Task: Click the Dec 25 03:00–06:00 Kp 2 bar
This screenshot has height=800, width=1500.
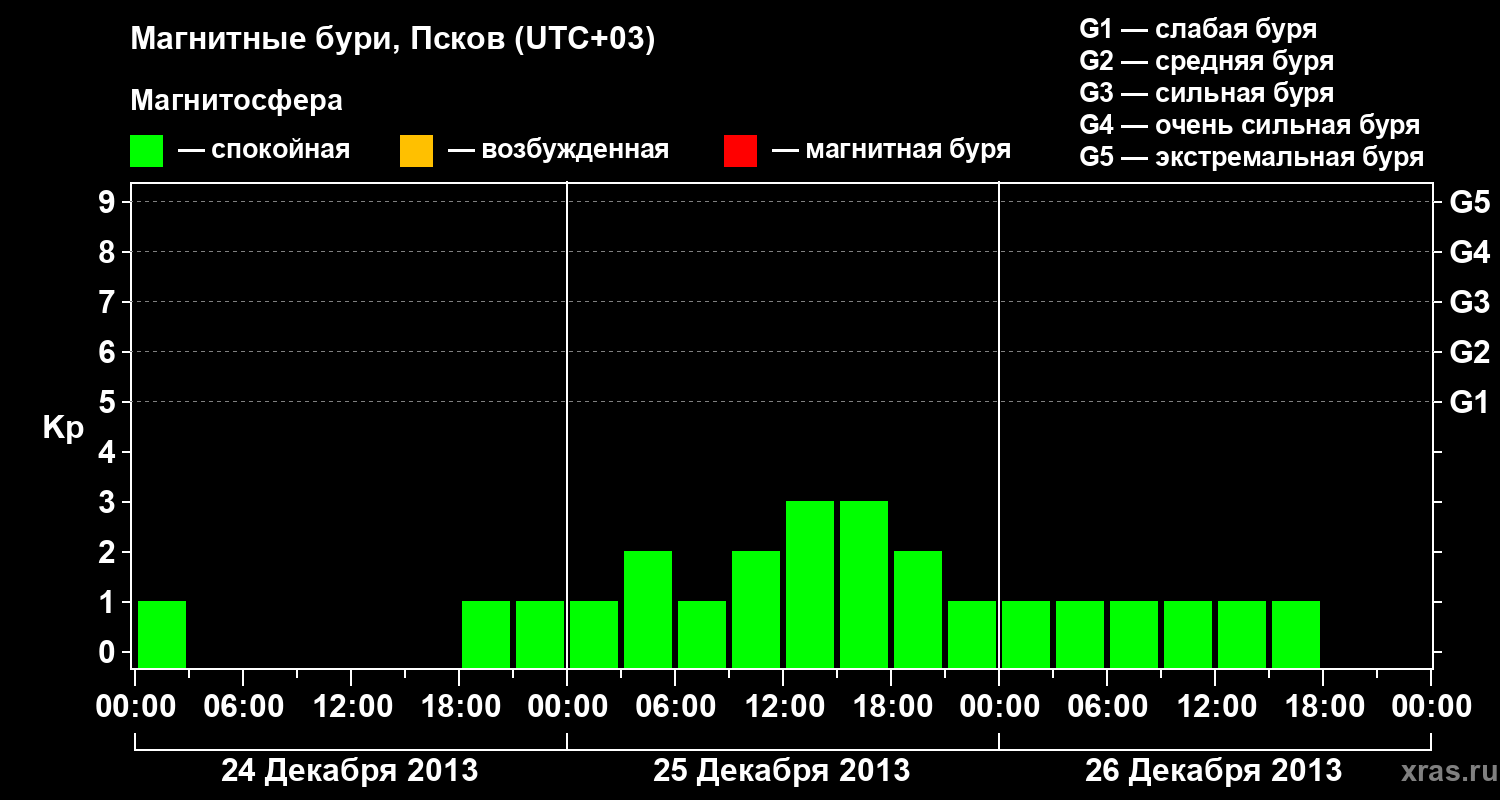Action: (x=648, y=609)
